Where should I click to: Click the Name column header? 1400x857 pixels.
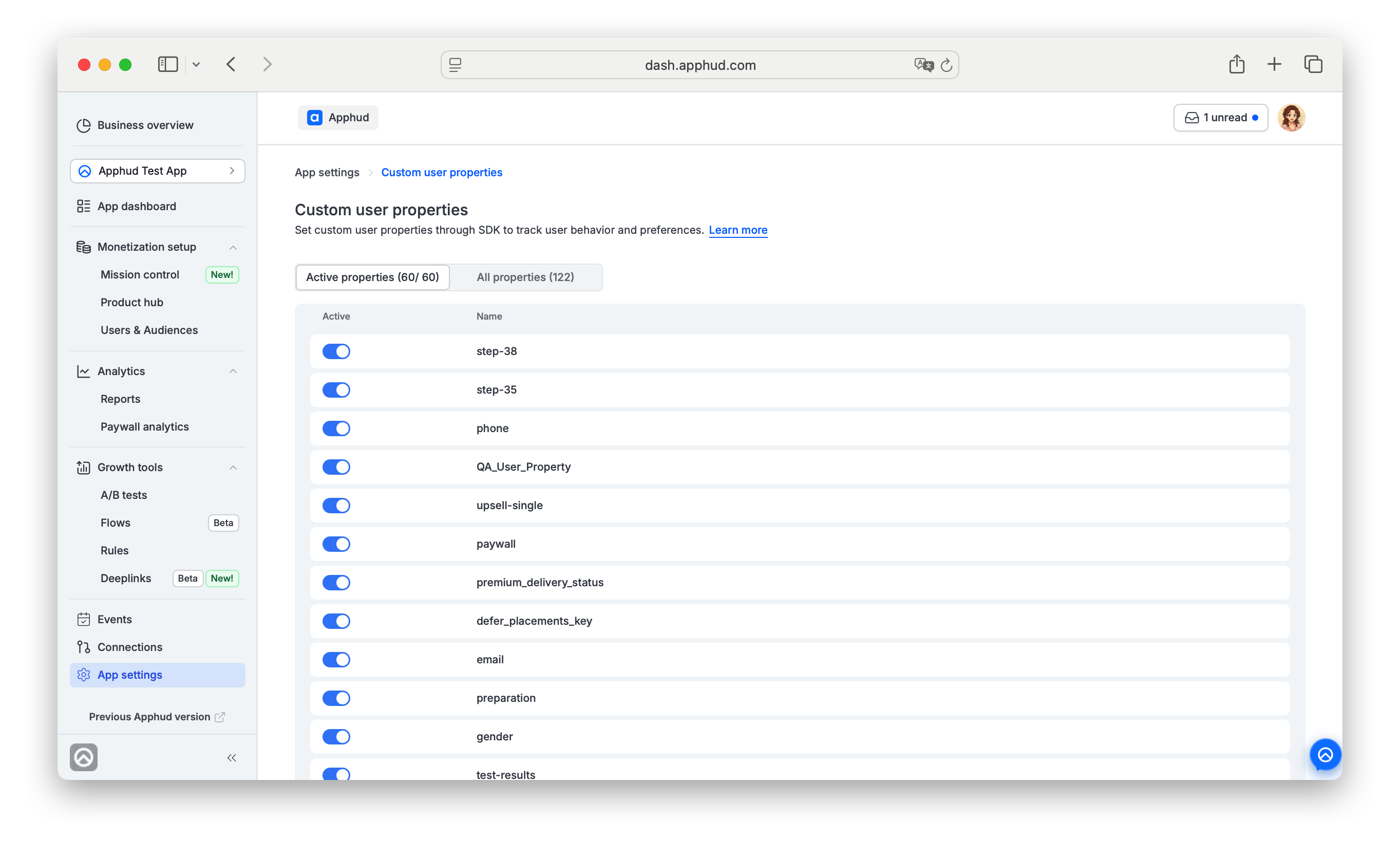pyautogui.click(x=489, y=316)
